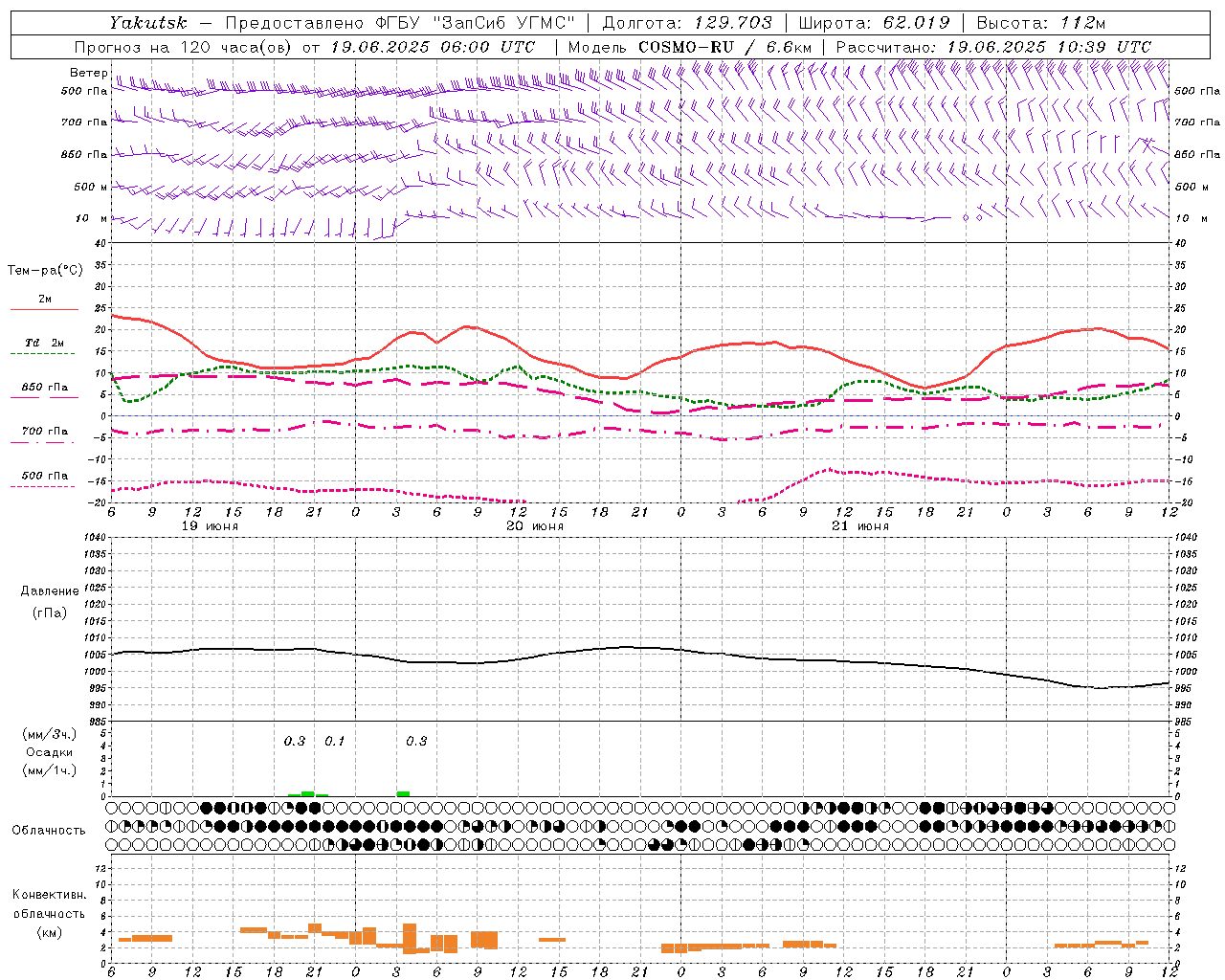Click the 20 июня date label

click(535, 526)
